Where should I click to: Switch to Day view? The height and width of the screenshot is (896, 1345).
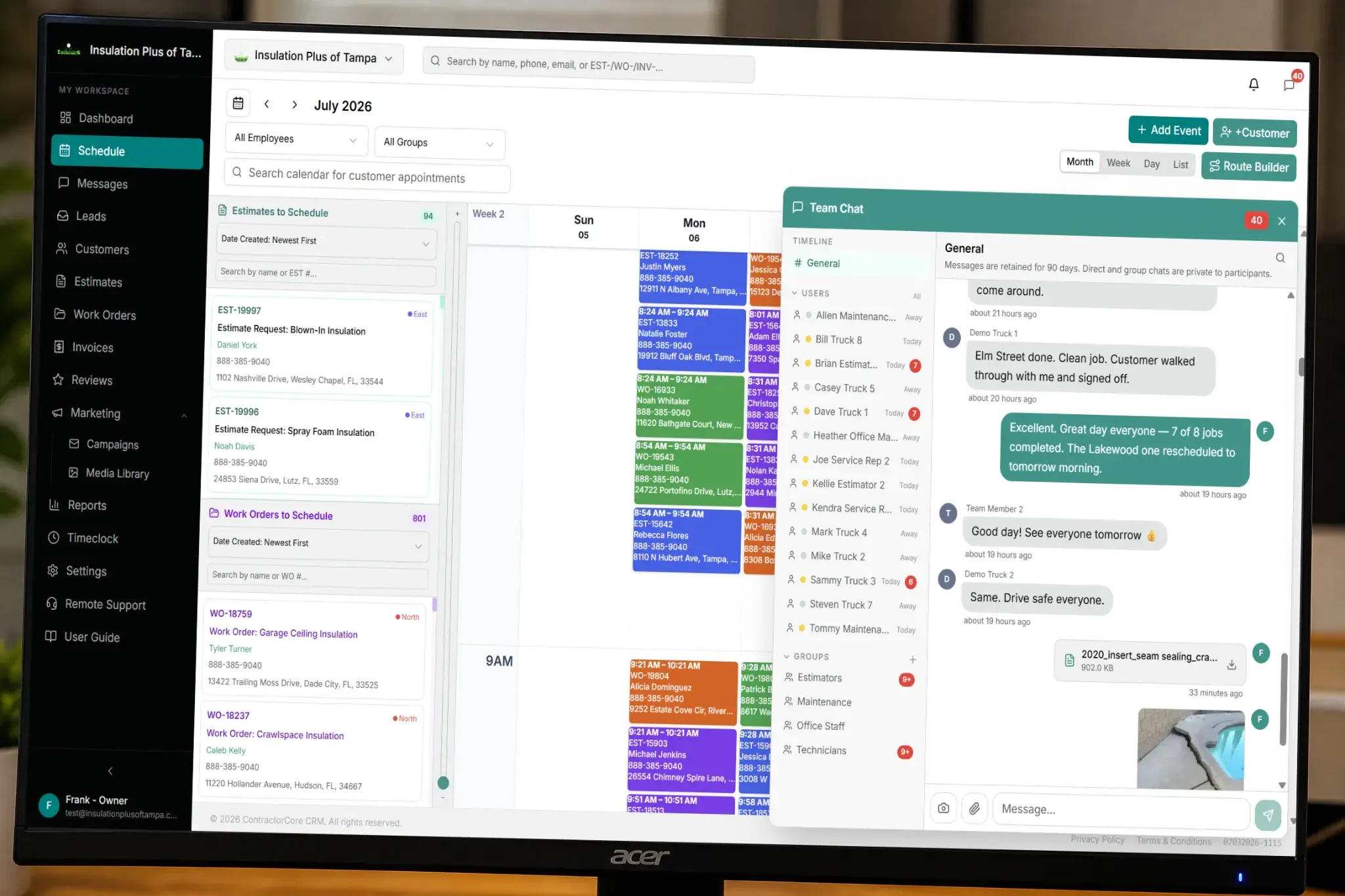[x=1151, y=164]
